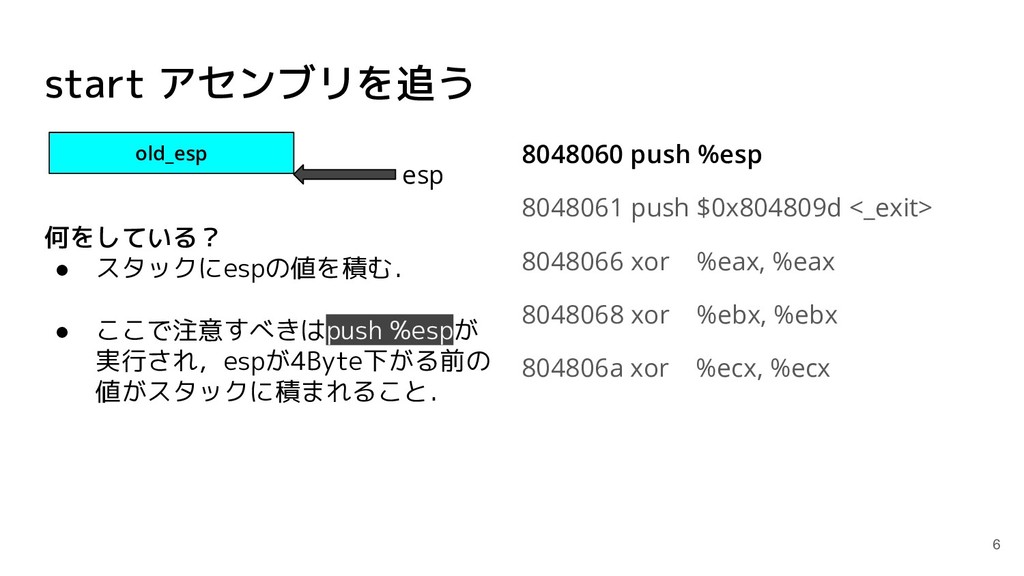Click the 804806a xor %ecx, %ecx line
1024x576 pixels.
click(x=675, y=368)
